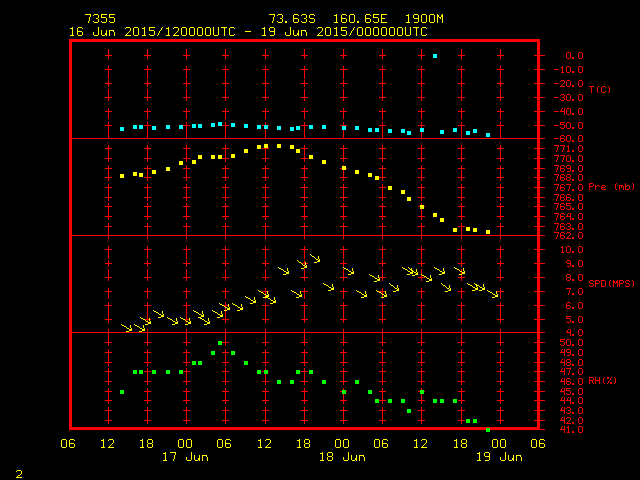Select the longitude text 160.65E
The height and width of the screenshot is (480, 640).
[x=360, y=19]
